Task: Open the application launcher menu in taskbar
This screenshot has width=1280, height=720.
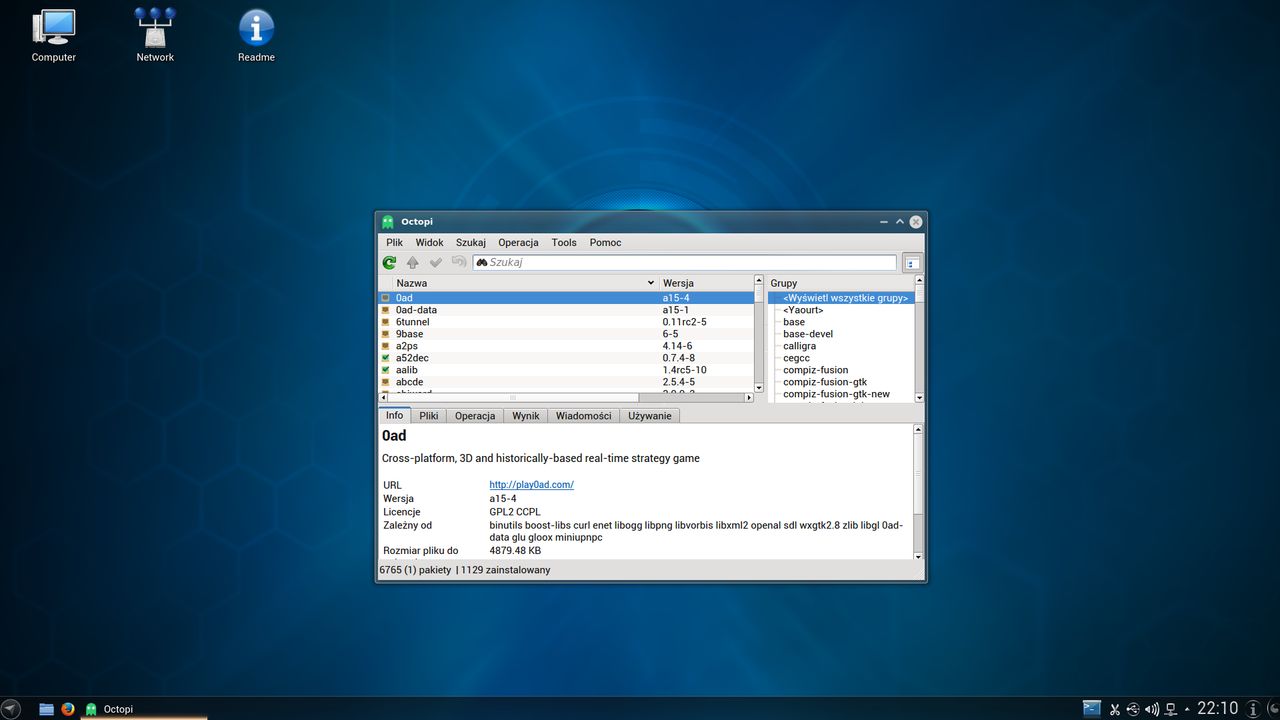Action: (x=10, y=709)
